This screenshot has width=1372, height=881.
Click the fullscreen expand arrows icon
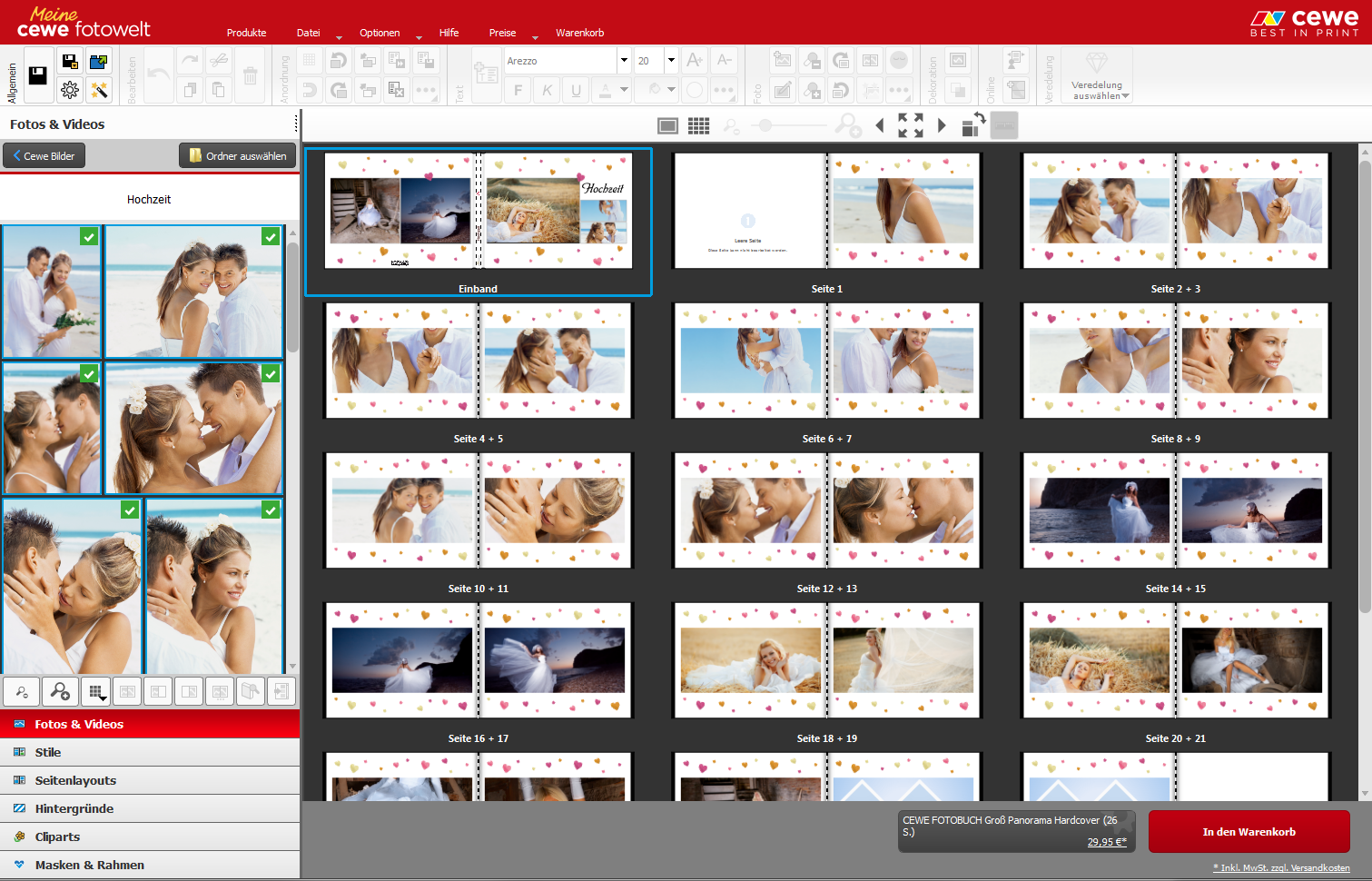tap(910, 125)
